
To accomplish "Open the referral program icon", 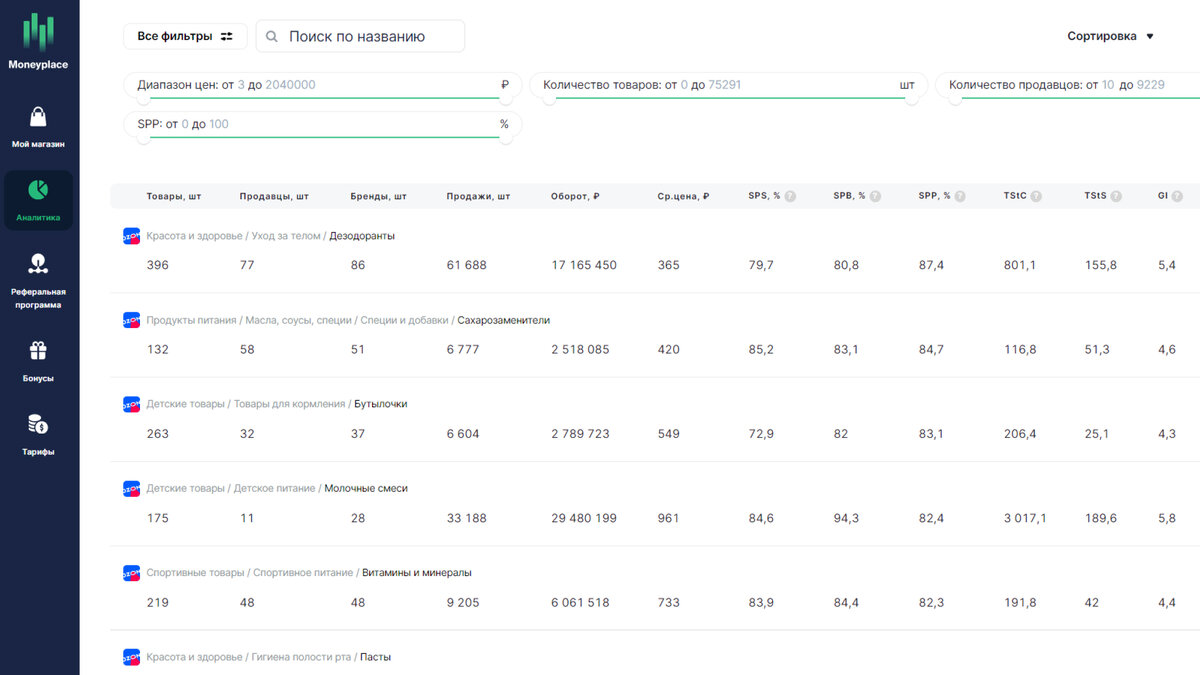I will coord(38,264).
